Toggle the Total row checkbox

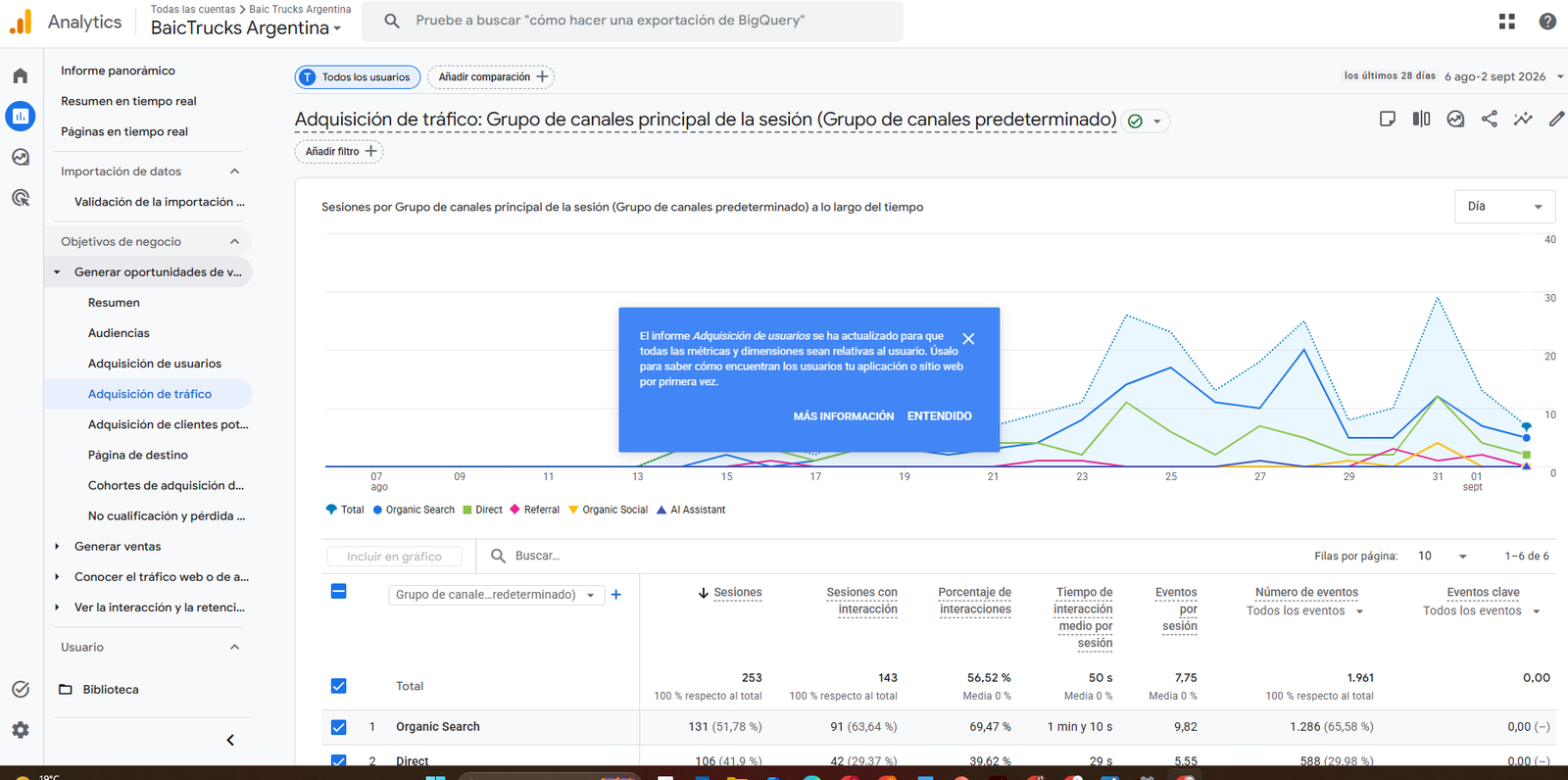tap(339, 686)
